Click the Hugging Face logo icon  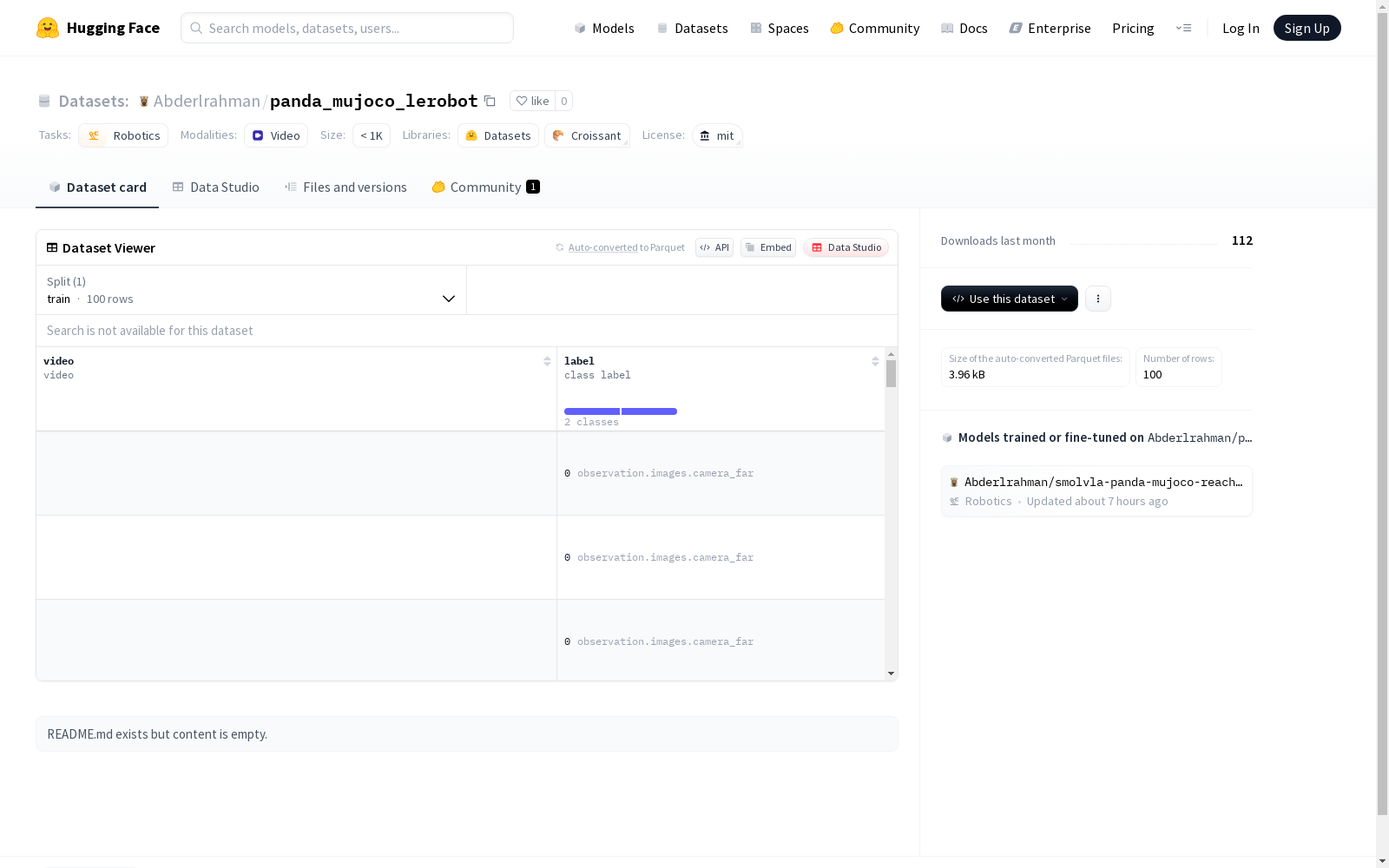[x=48, y=28]
